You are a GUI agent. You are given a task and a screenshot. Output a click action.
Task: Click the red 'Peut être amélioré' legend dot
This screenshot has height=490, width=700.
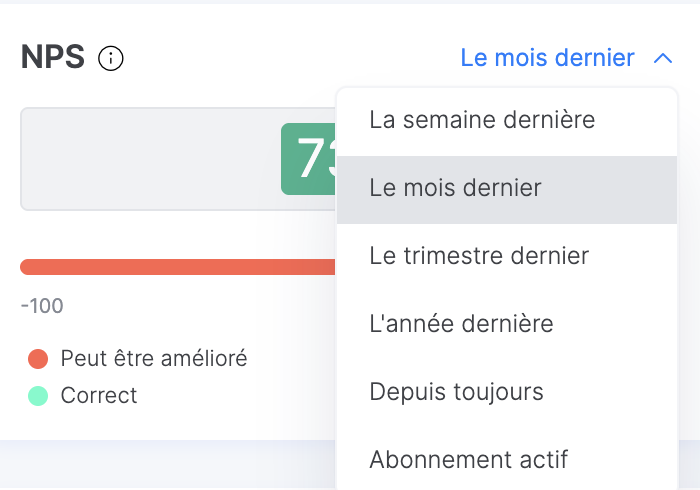(x=38, y=359)
